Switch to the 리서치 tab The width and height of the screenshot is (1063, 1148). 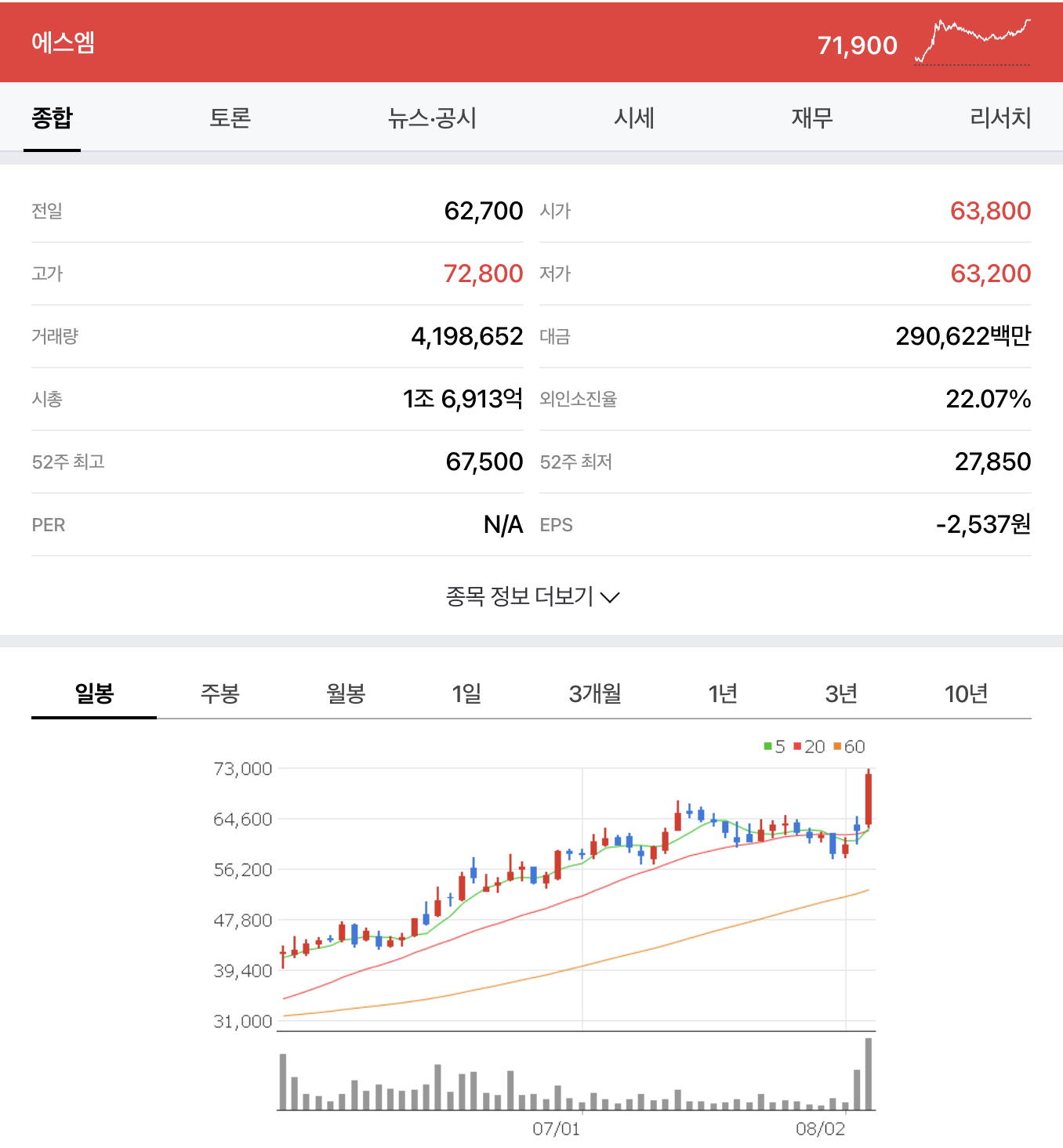(x=1000, y=118)
